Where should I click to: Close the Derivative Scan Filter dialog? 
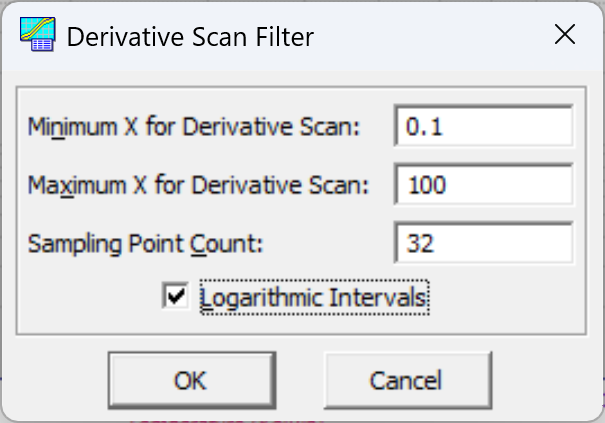[565, 34]
